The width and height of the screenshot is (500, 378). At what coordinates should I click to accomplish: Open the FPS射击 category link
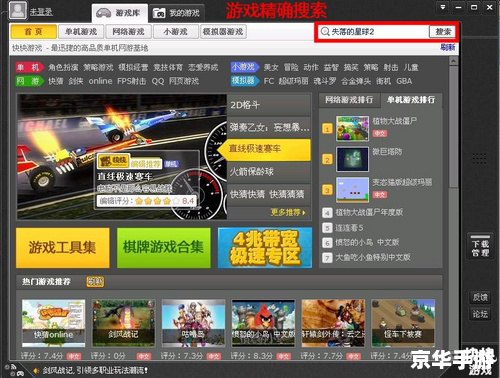tap(132, 81)
